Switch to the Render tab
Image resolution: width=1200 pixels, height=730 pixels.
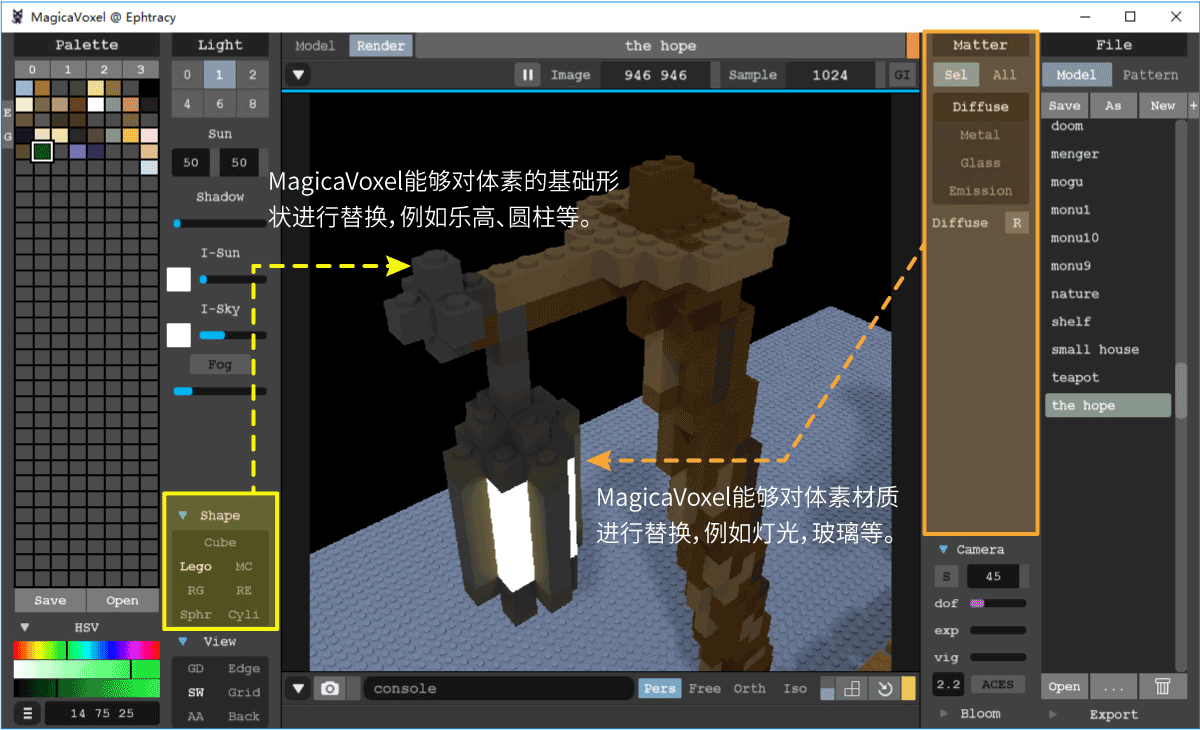click(x=380, y=46)
